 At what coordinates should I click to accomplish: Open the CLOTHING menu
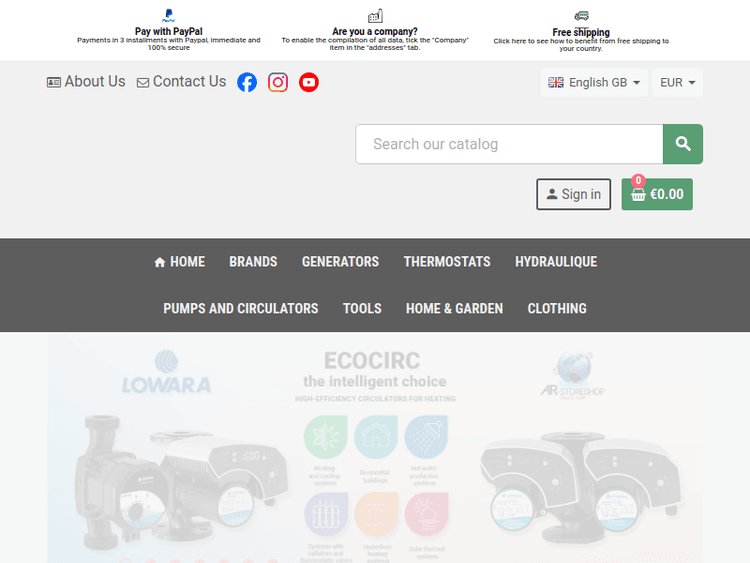(x=557, y=309)
